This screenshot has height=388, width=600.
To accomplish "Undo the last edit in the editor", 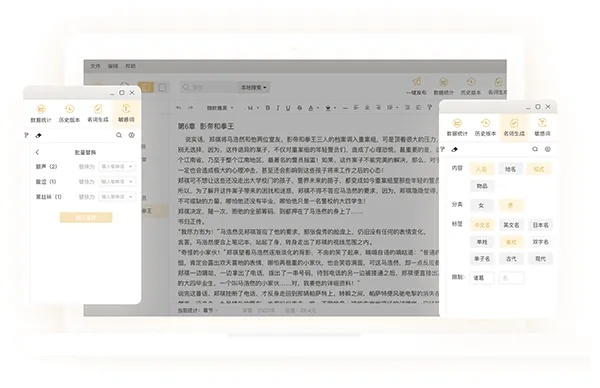I will pos(179,108).
